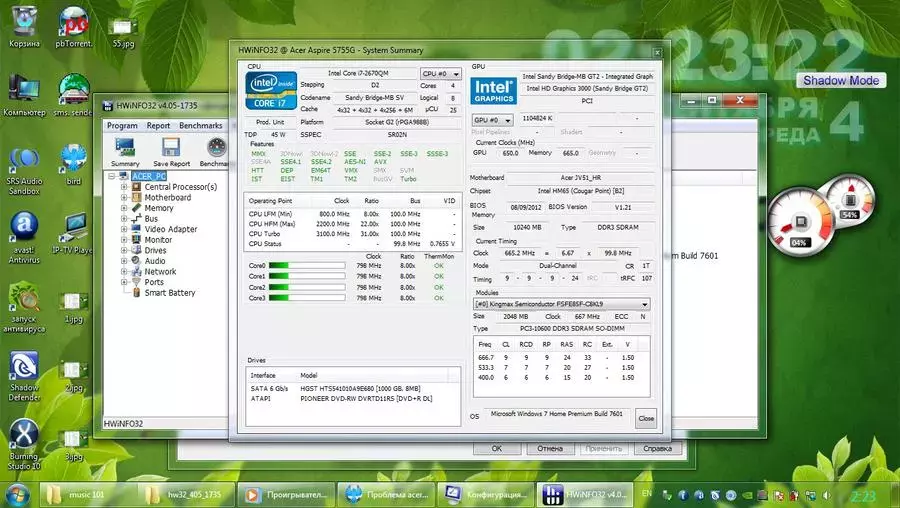The height and width of the screenshot is (508, 900).
Task: Launch pbTorrent desktop shortcut
Action: pyautogui.click(x=73, y=27)
